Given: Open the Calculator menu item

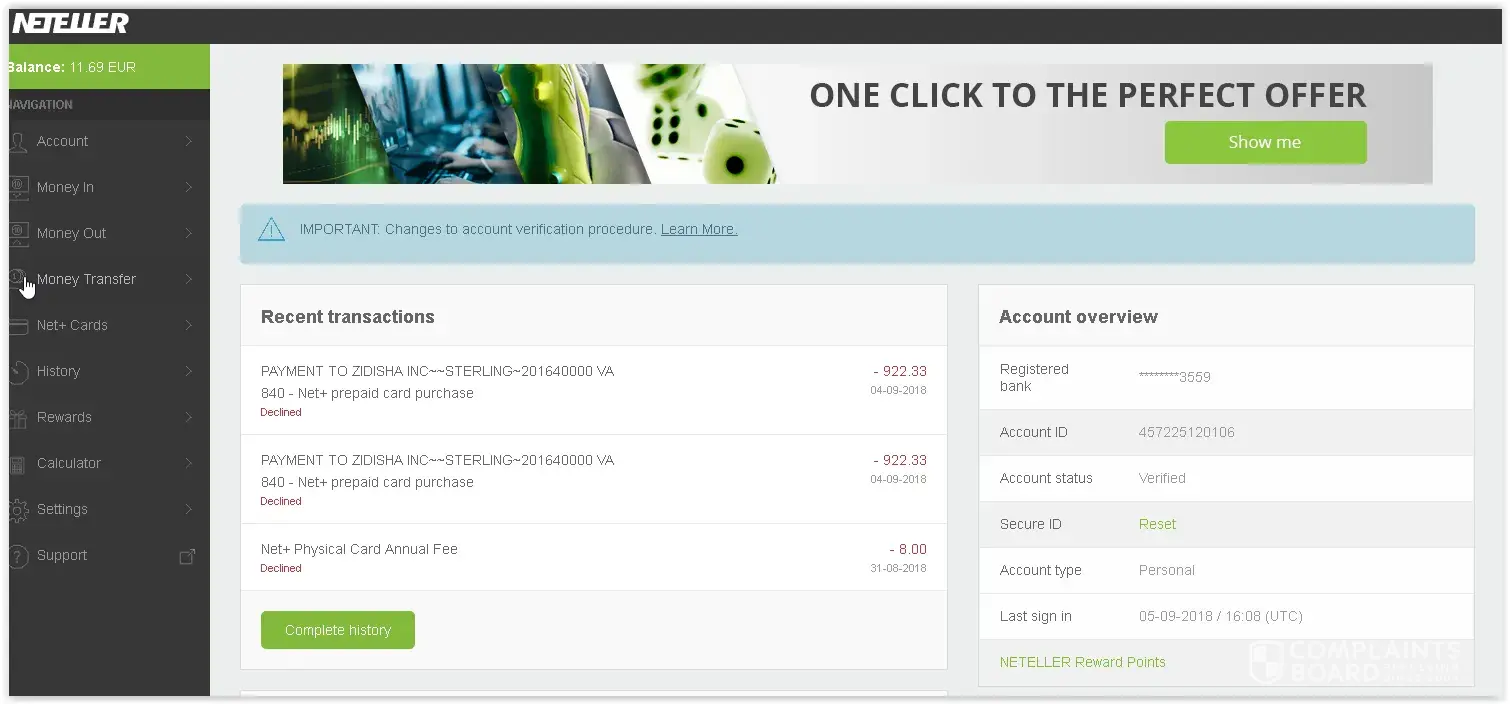Looking at the screenshot, I should click(x=69, y=463).
